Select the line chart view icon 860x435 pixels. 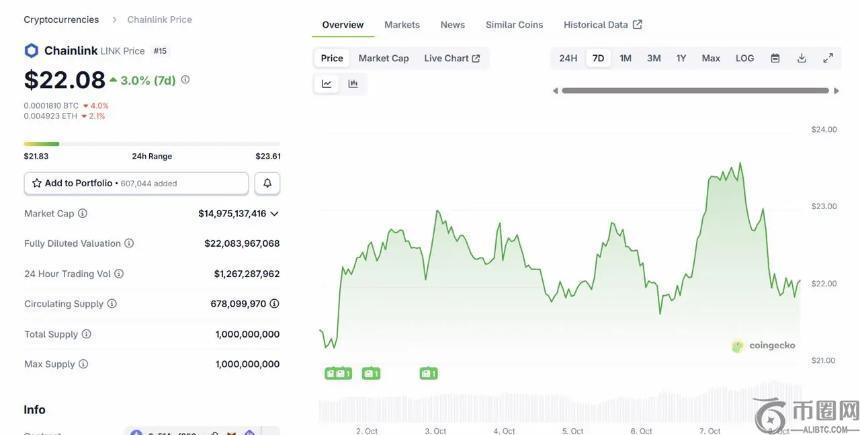[327, 84]
